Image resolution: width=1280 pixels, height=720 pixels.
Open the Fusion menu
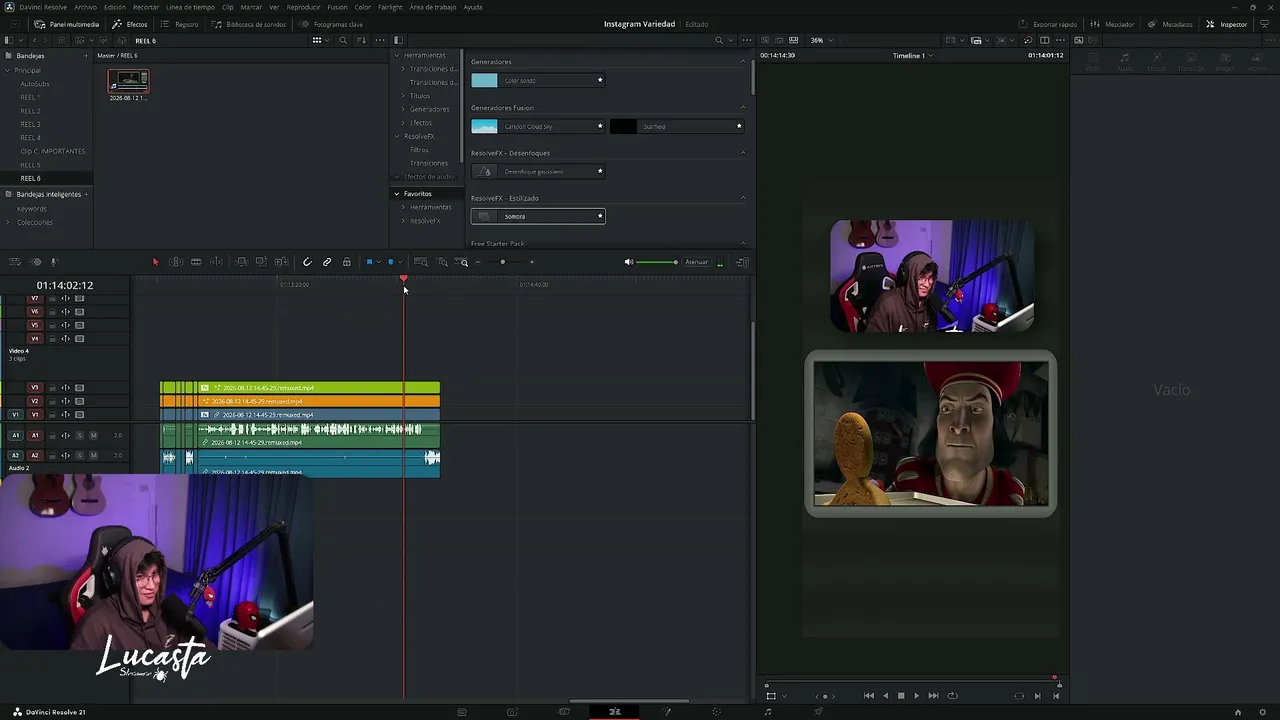click(x=337, y=7)
